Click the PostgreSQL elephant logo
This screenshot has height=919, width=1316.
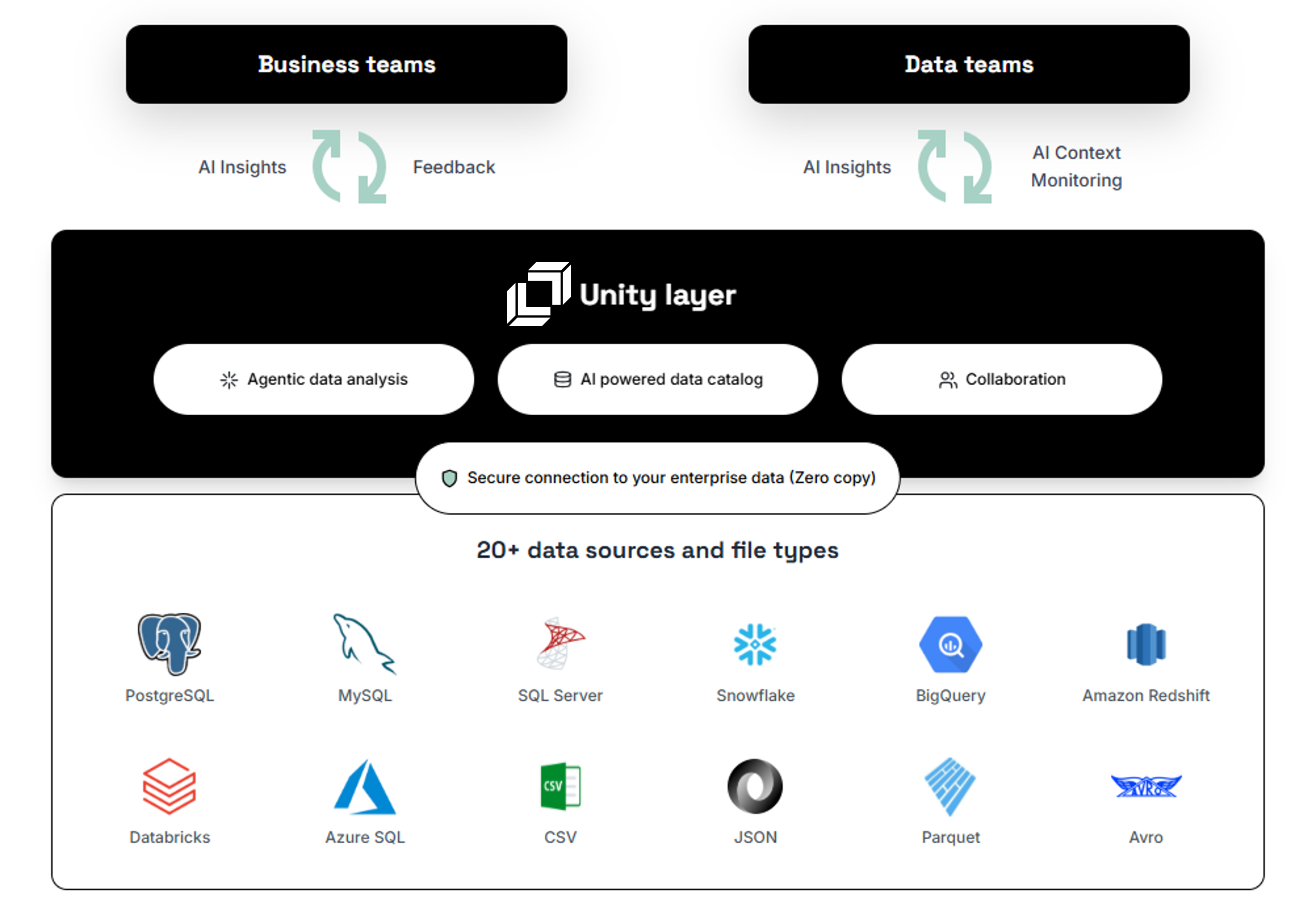pos(169,643)
